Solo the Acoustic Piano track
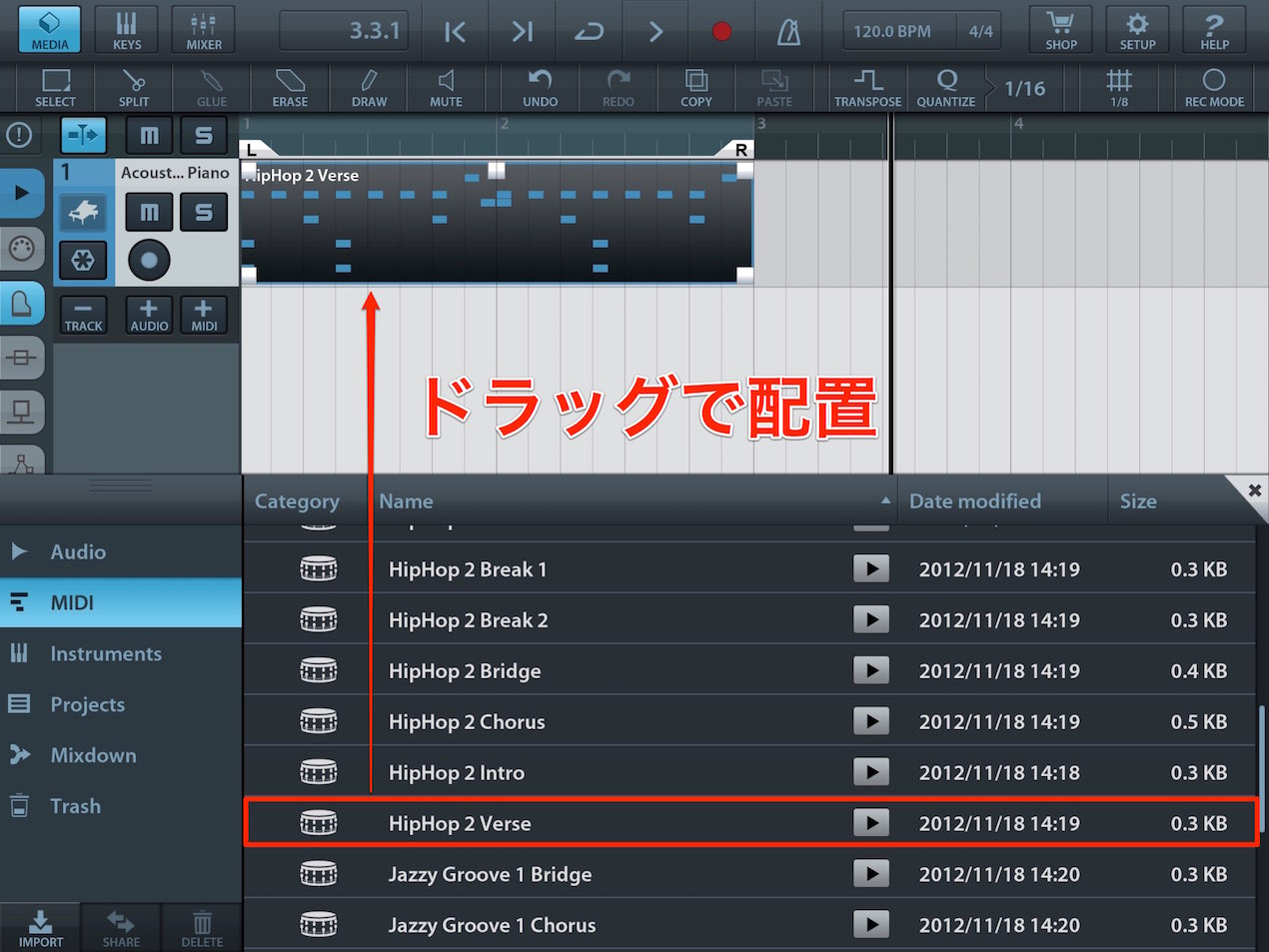 tap(204, 212)
